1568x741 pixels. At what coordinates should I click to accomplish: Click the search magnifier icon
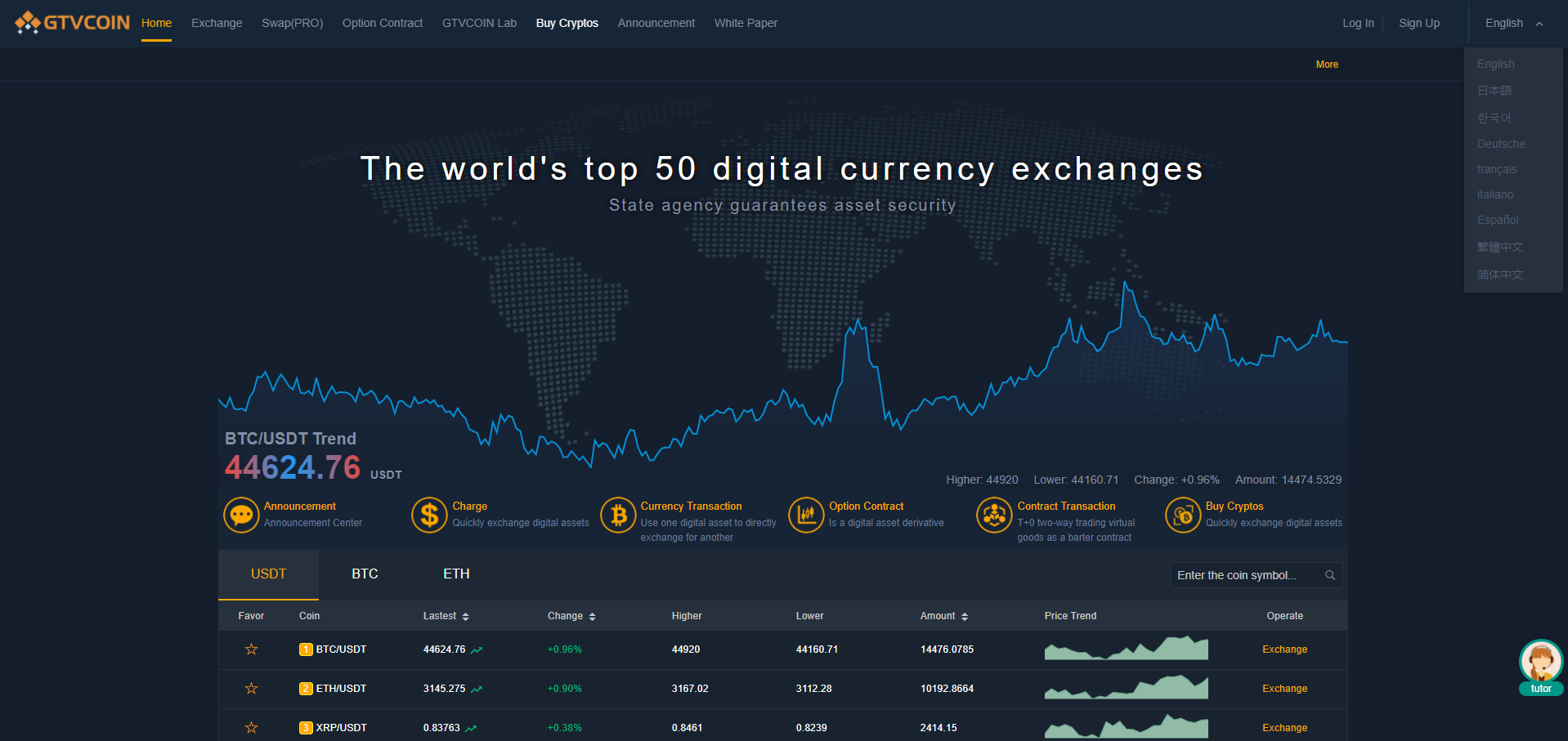1330,575
